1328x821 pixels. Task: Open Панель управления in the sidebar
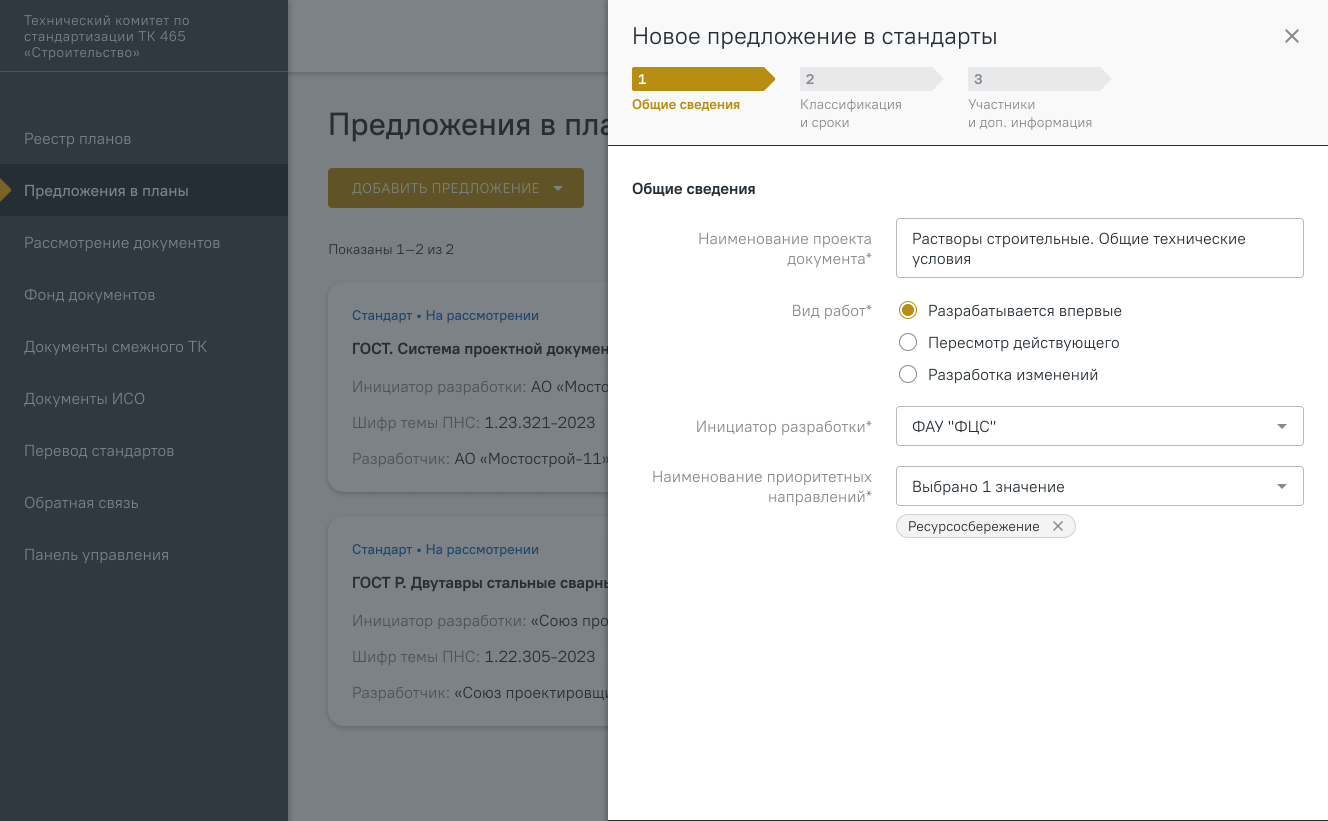coord(96,555)
